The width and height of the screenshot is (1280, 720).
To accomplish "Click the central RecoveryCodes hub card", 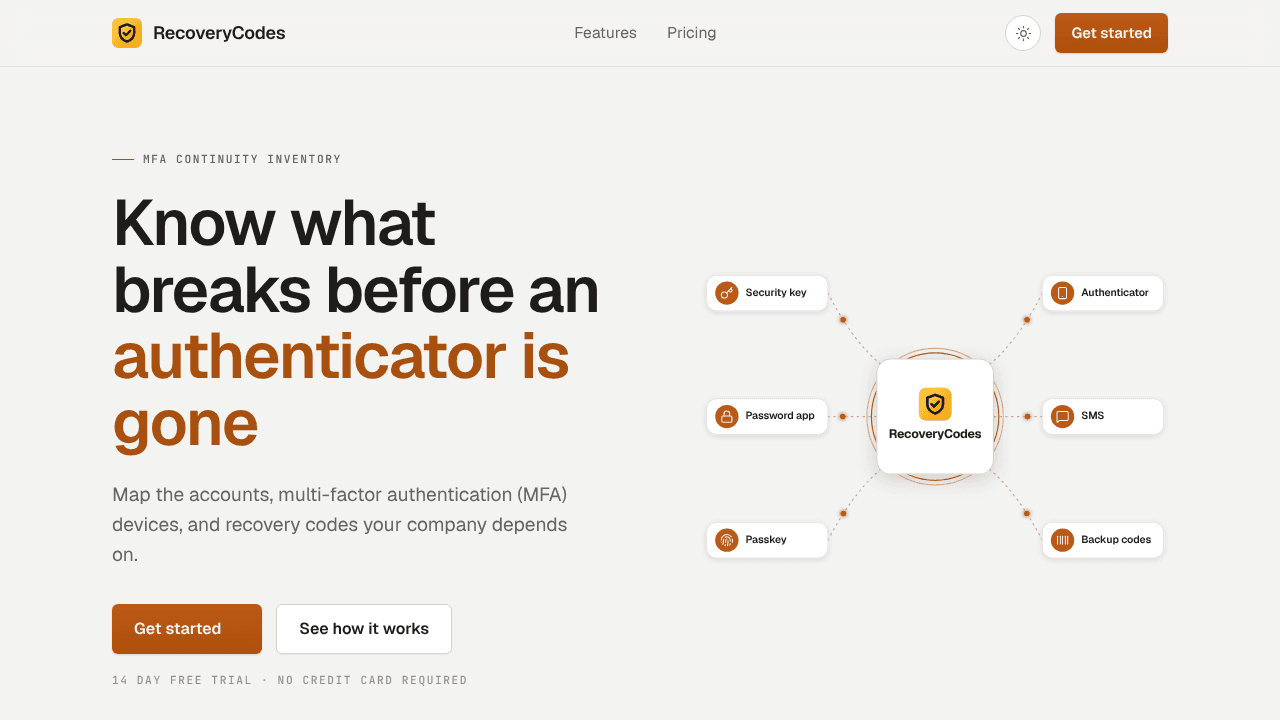I will click(x=935, y=416).
